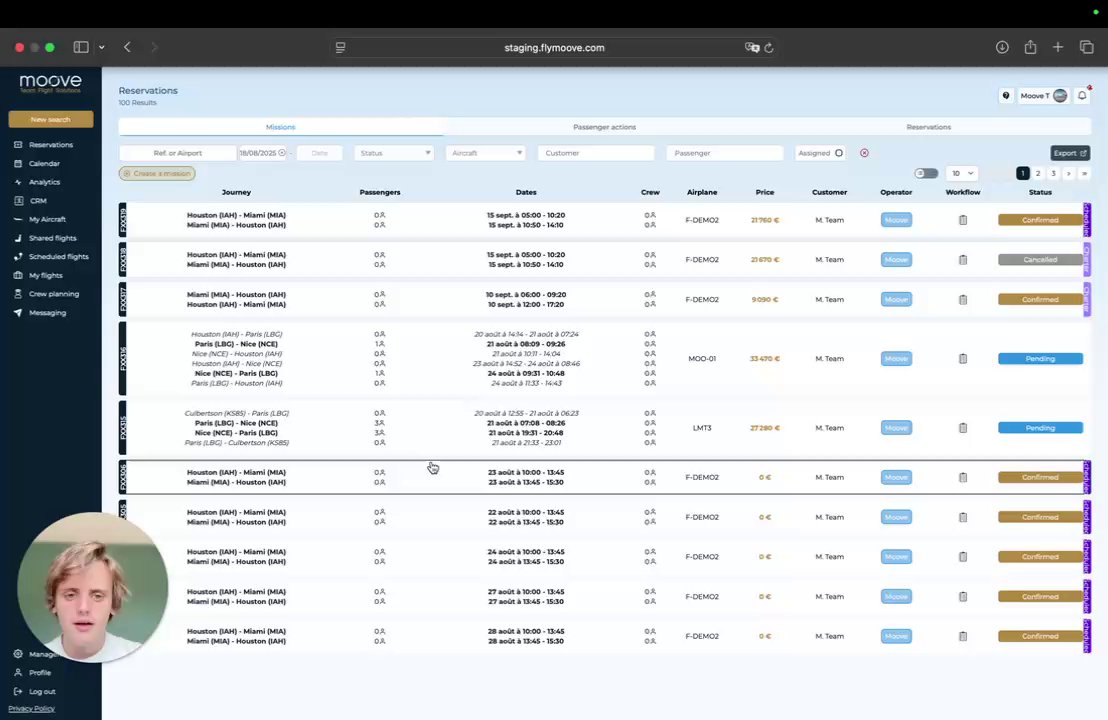Image resolution: width=1108 pixels, height=720 pixels.
Task: Go to results page 3
Action: 1054,173
